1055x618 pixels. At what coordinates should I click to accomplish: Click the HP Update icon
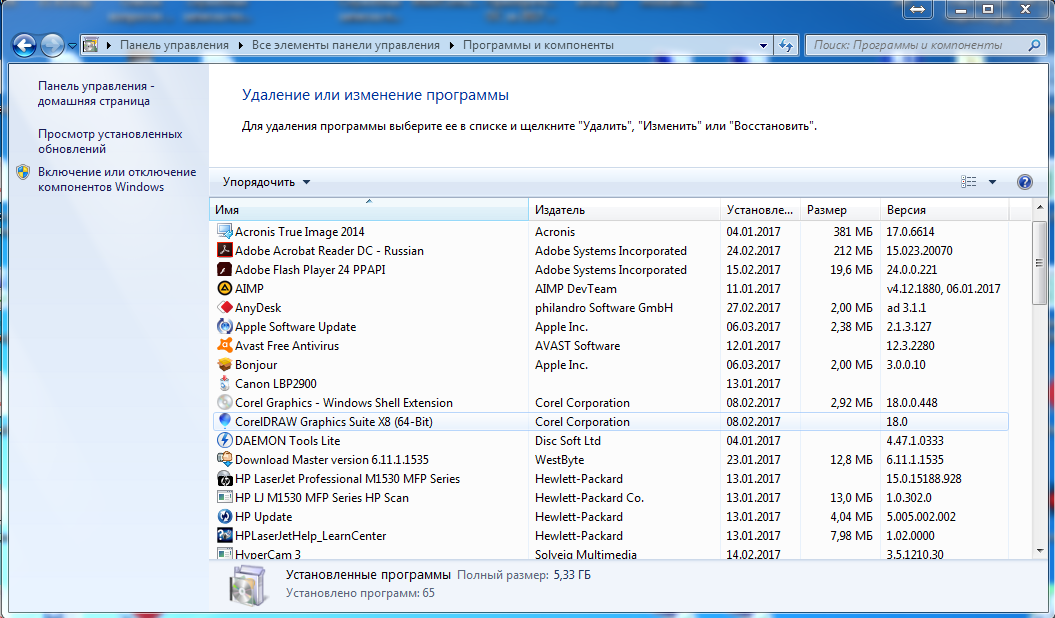(225, 517)
